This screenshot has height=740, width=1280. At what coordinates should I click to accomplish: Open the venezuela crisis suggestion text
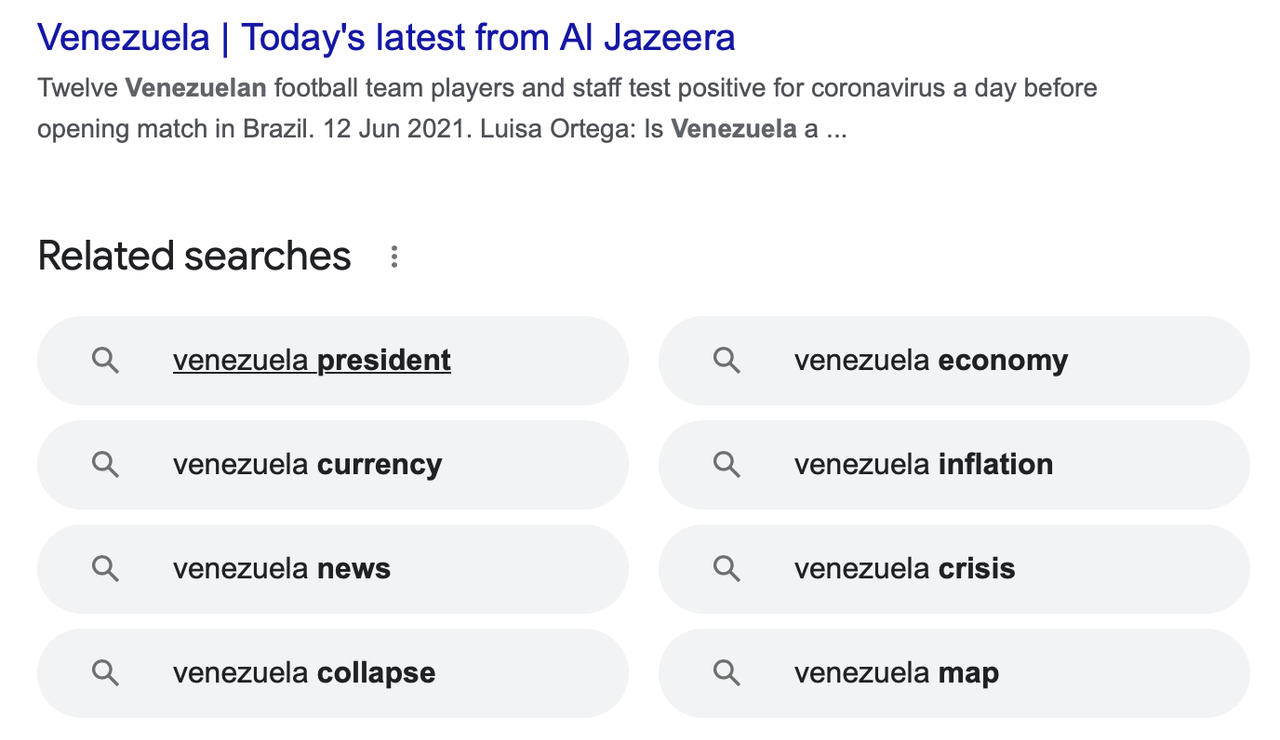[905, 568]
